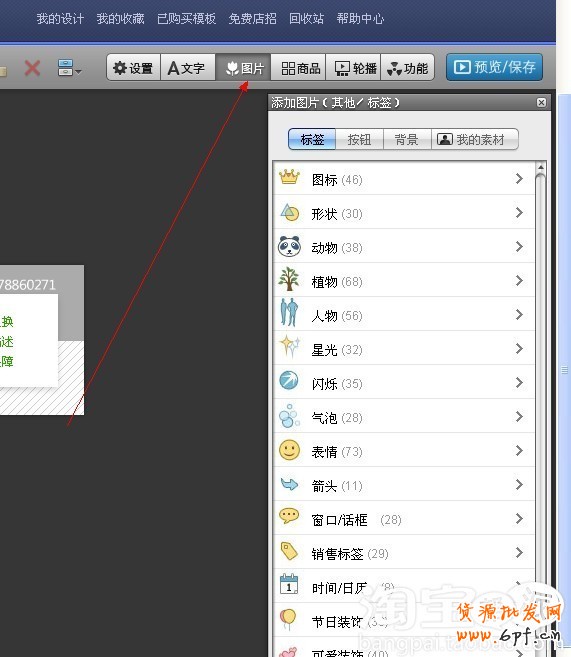Switch to the 标签 tab
This screenshot has width=571, height=657.
click(312, 140)
